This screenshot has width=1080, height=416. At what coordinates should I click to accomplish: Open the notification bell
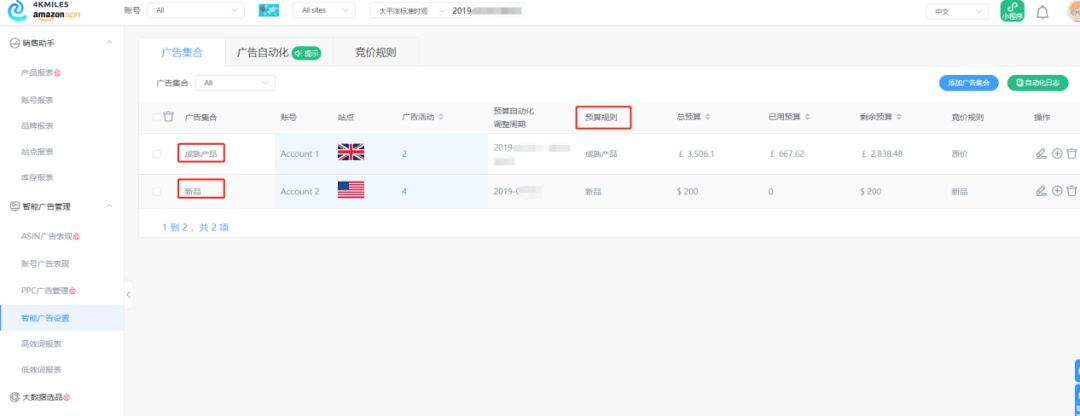[1042, 12]
